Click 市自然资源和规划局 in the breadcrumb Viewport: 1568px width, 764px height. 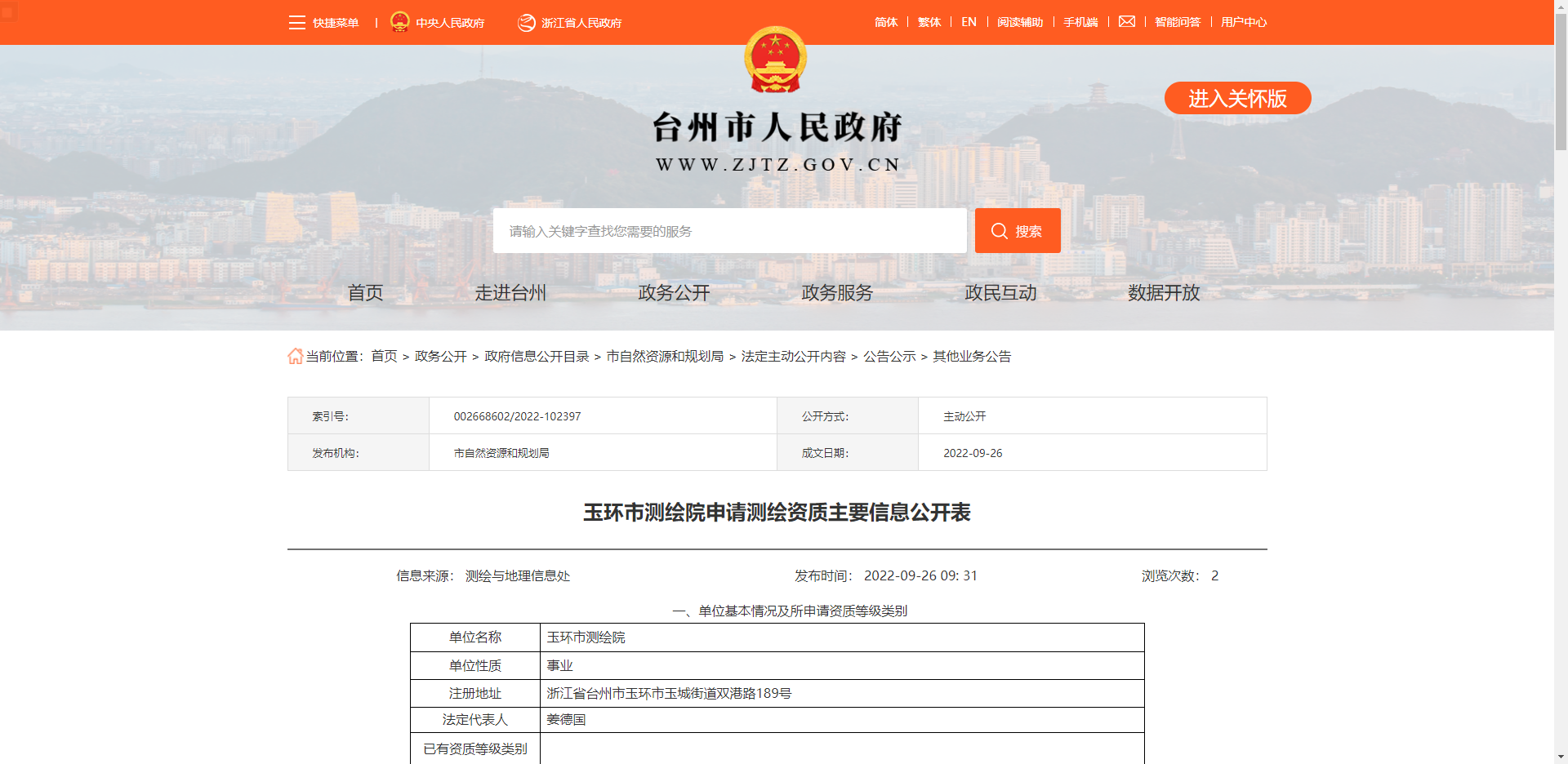point(665,357)
